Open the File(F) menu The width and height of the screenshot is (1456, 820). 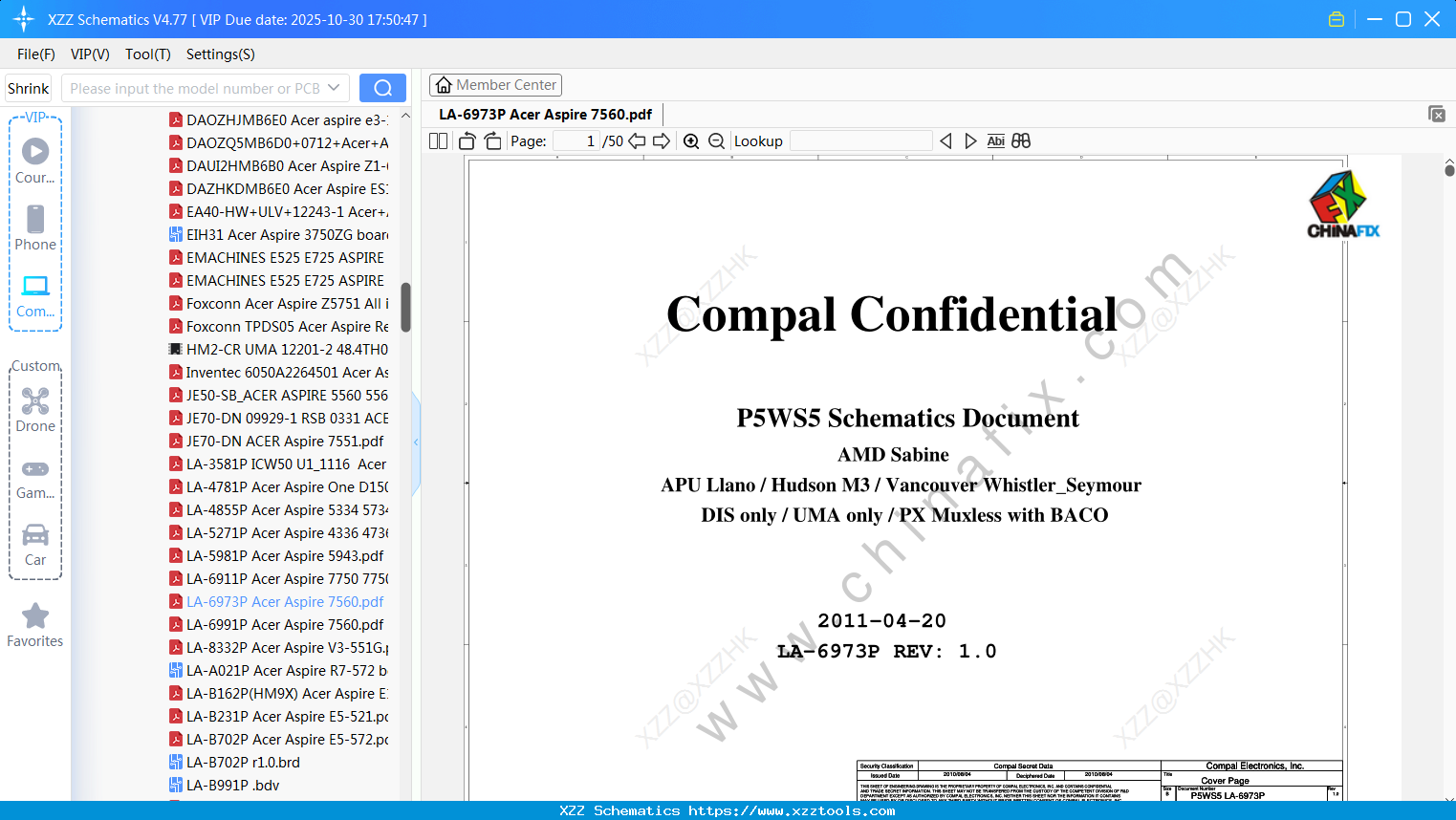pos(36,54)
